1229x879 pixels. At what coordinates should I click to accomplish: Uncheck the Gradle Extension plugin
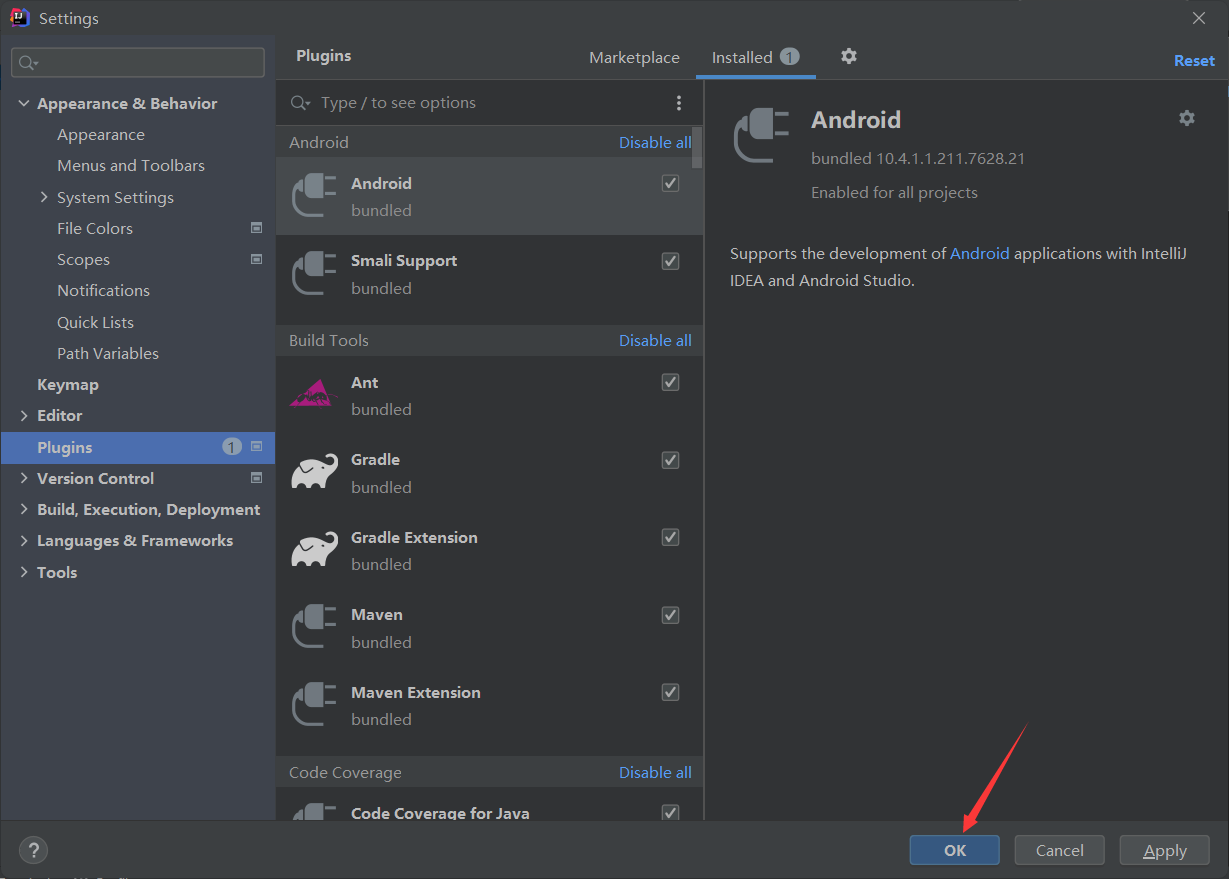click(x=671, y=537)
